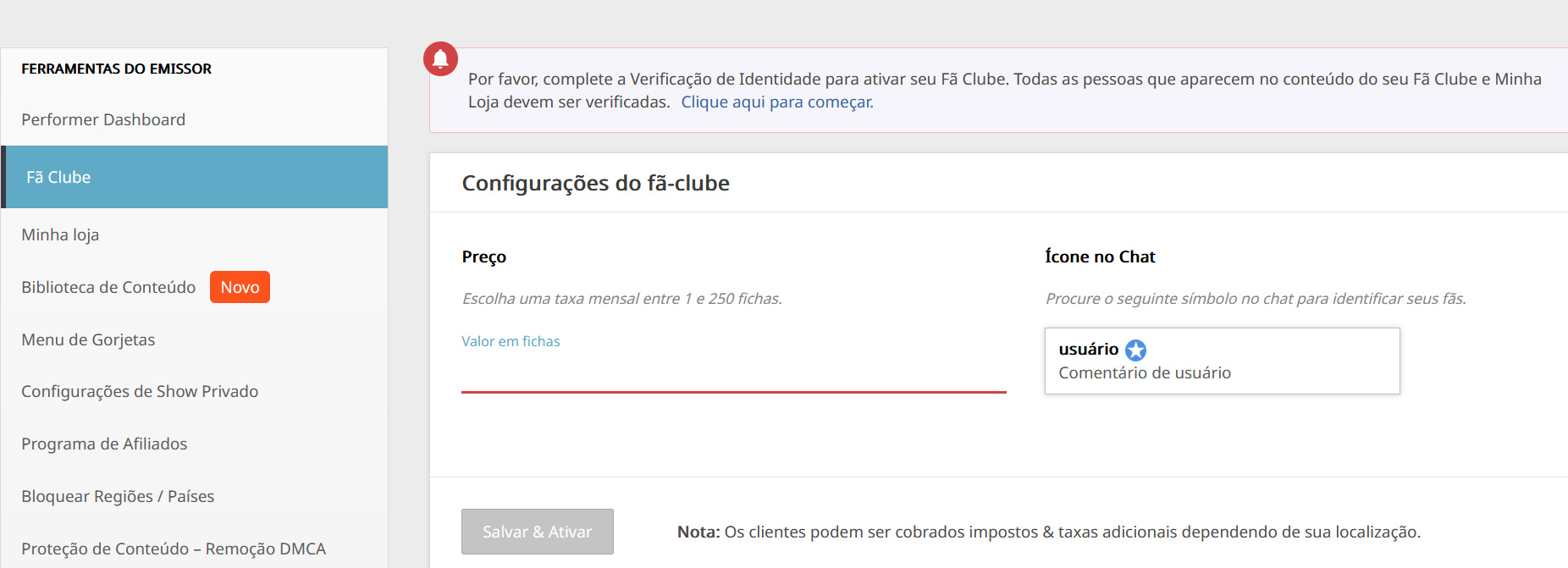
Task: Click the 'Clique aqui para começar' link
Action: click(777, 102)
